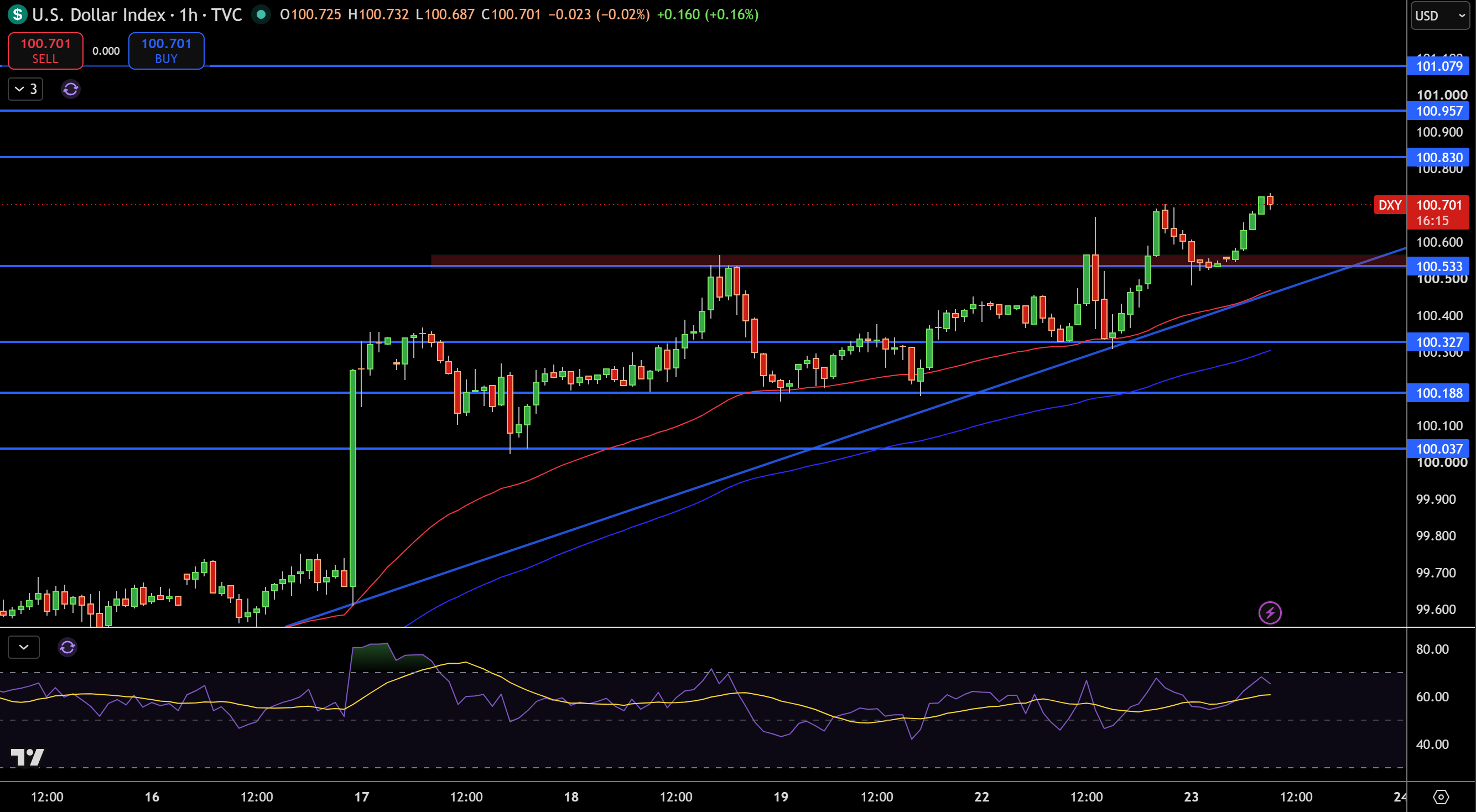Click the date 18 on the time axis
Image resolution: width=1476 pixels, height=812 pixels.
pyautogui.click(x=571, y=797)
